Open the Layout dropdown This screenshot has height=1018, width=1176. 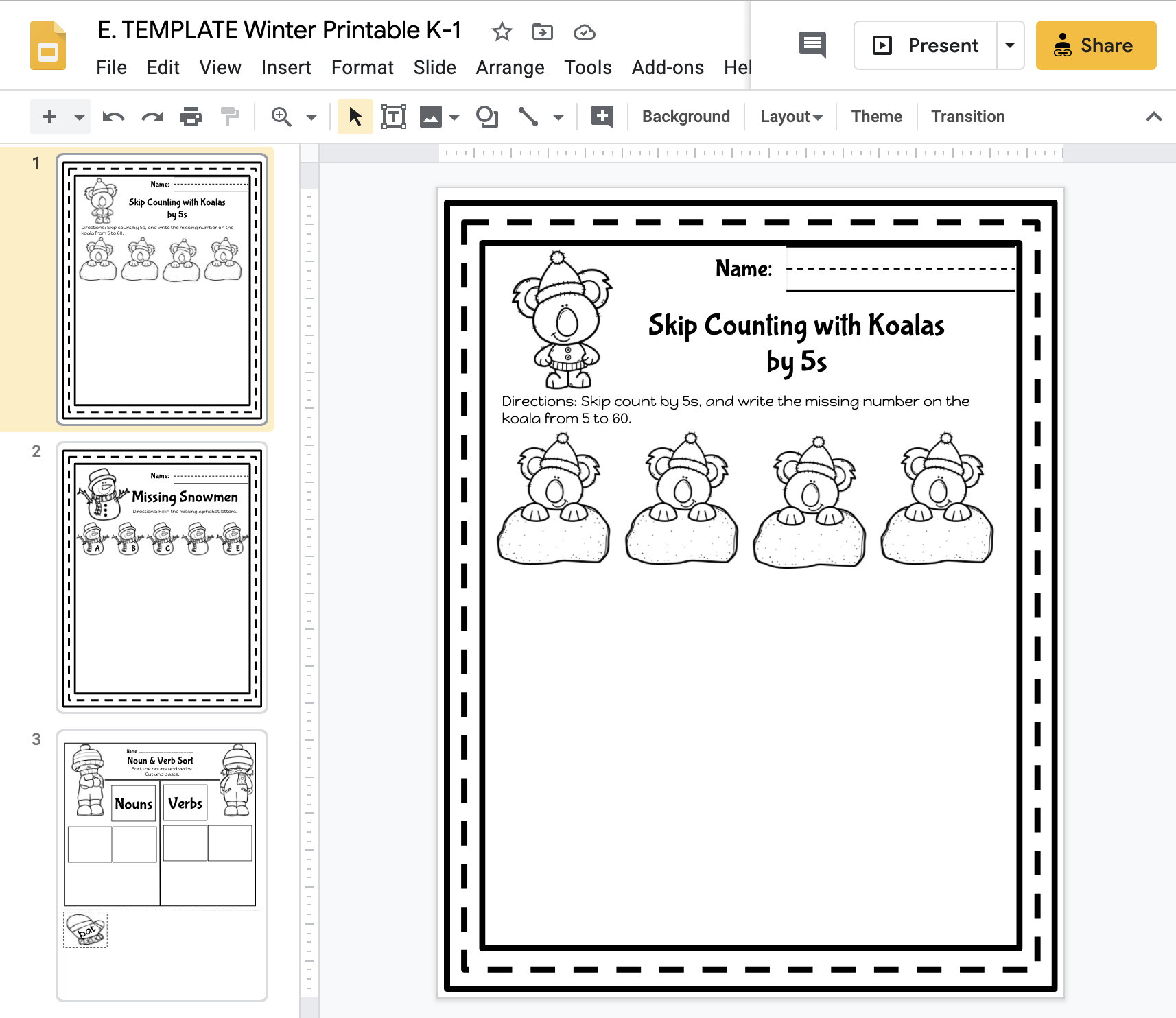coord(791,117)
